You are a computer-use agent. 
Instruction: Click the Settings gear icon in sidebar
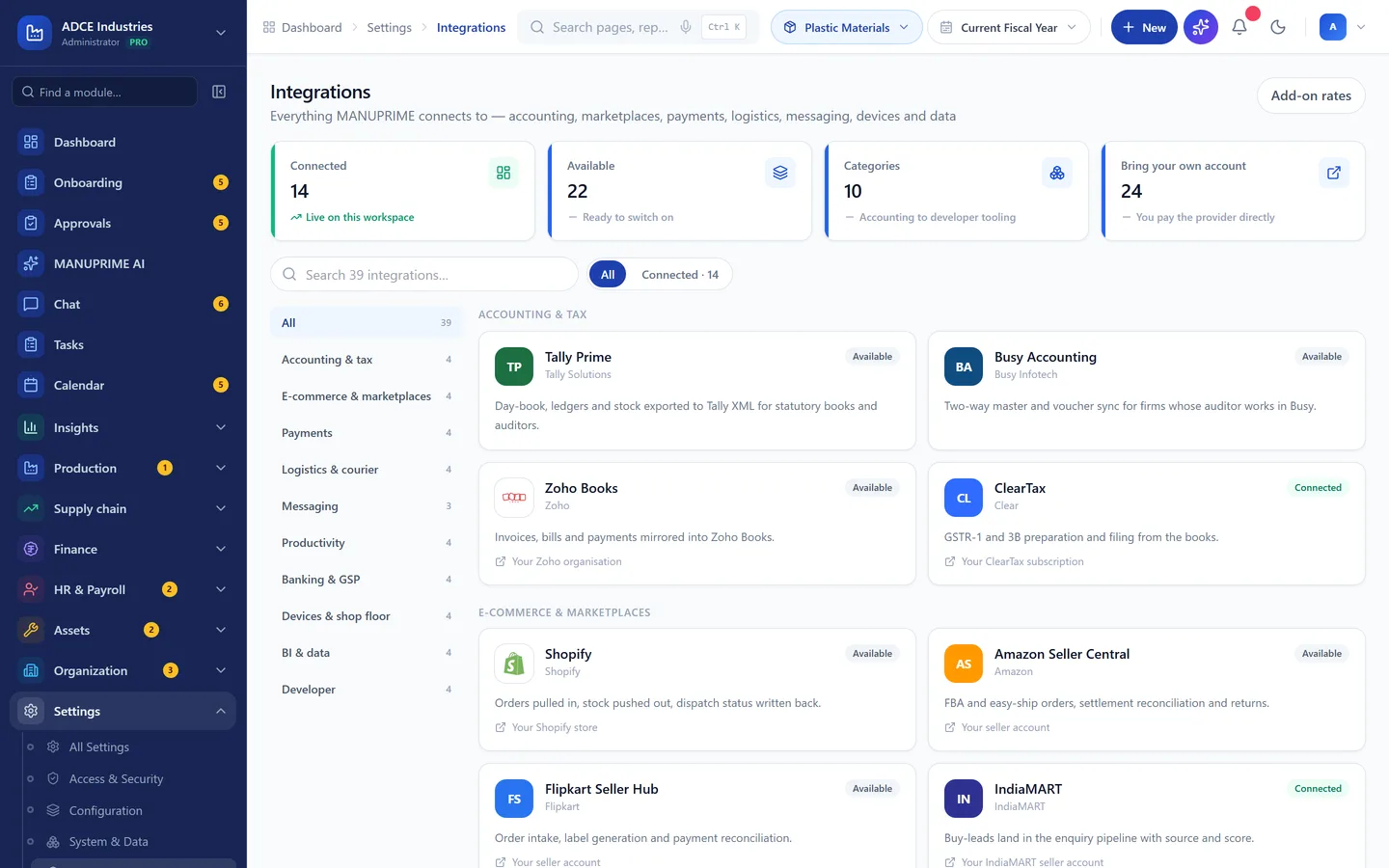point(31,711)
